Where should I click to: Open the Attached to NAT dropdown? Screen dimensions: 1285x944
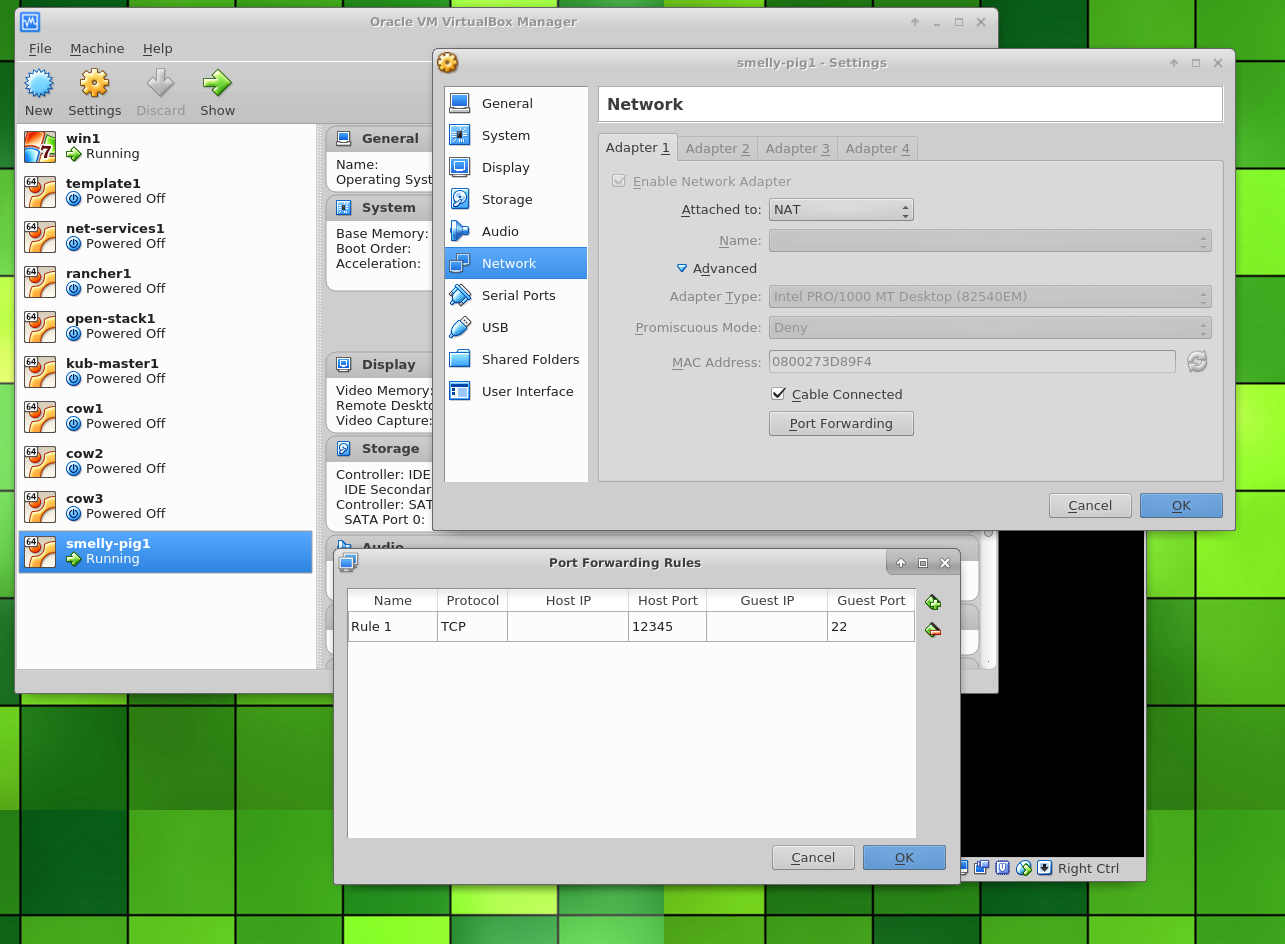click(x=841, y=210)
